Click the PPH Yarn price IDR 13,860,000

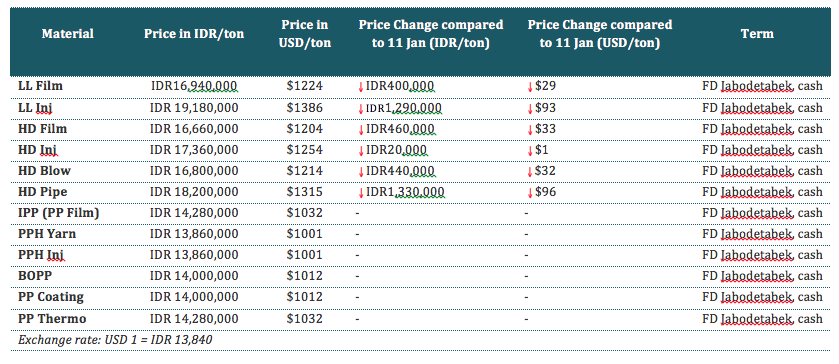point(194,234)
